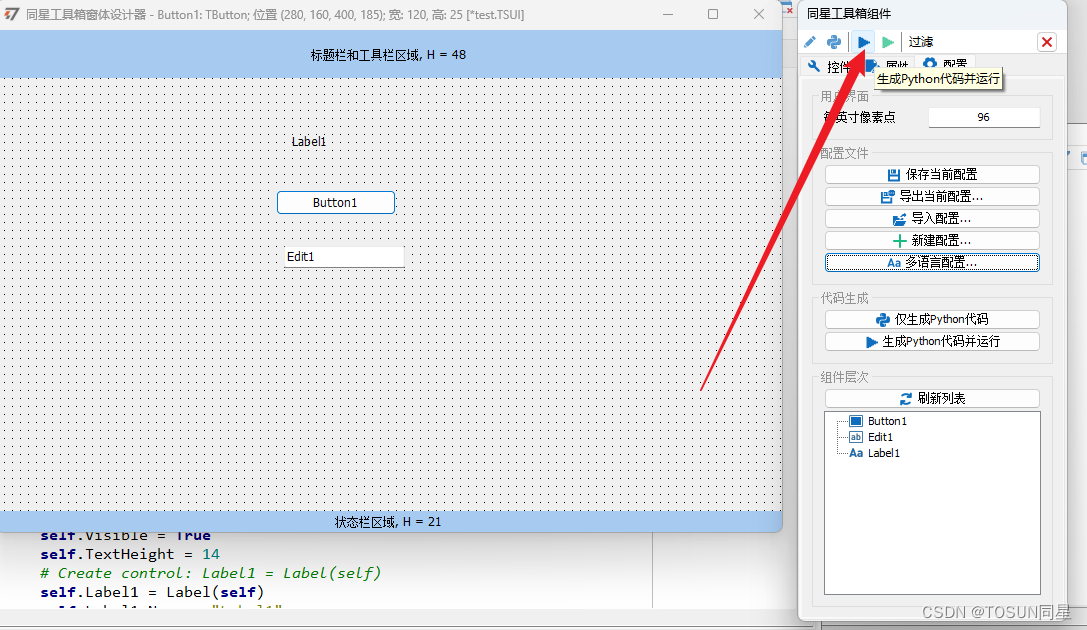Minimize the form designer window

[x=668, y=14]
